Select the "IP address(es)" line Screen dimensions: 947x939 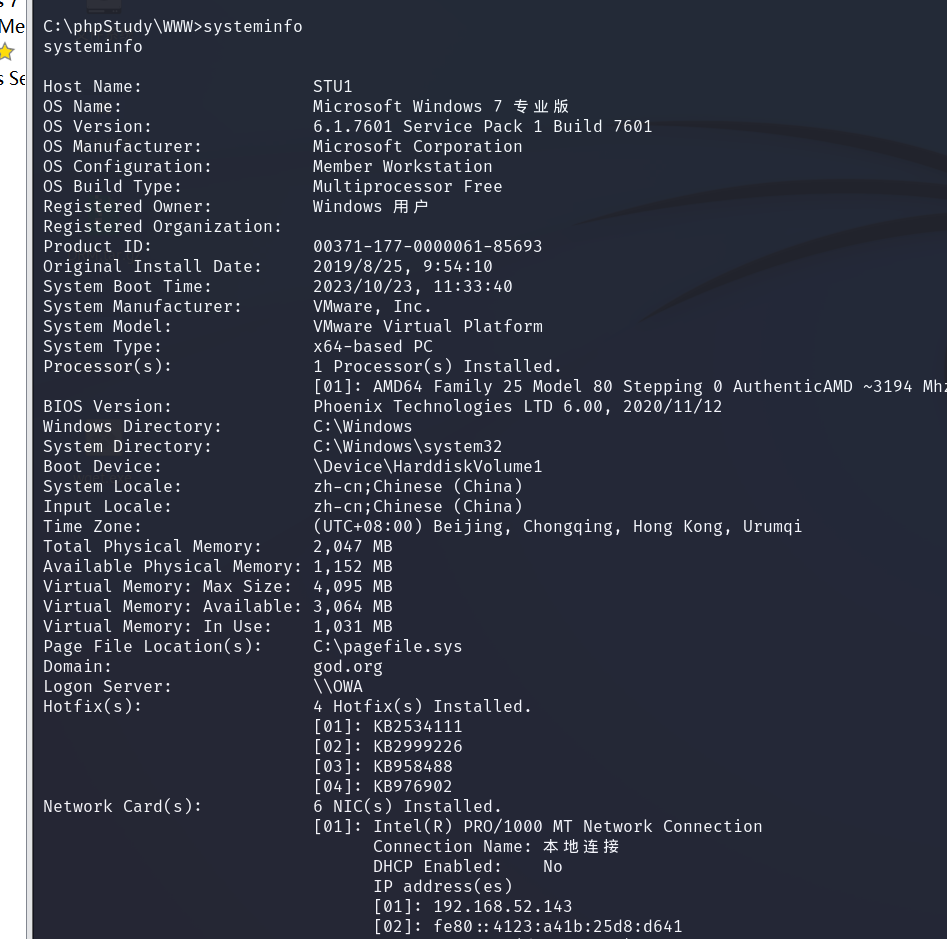click(x=443, y=886)
